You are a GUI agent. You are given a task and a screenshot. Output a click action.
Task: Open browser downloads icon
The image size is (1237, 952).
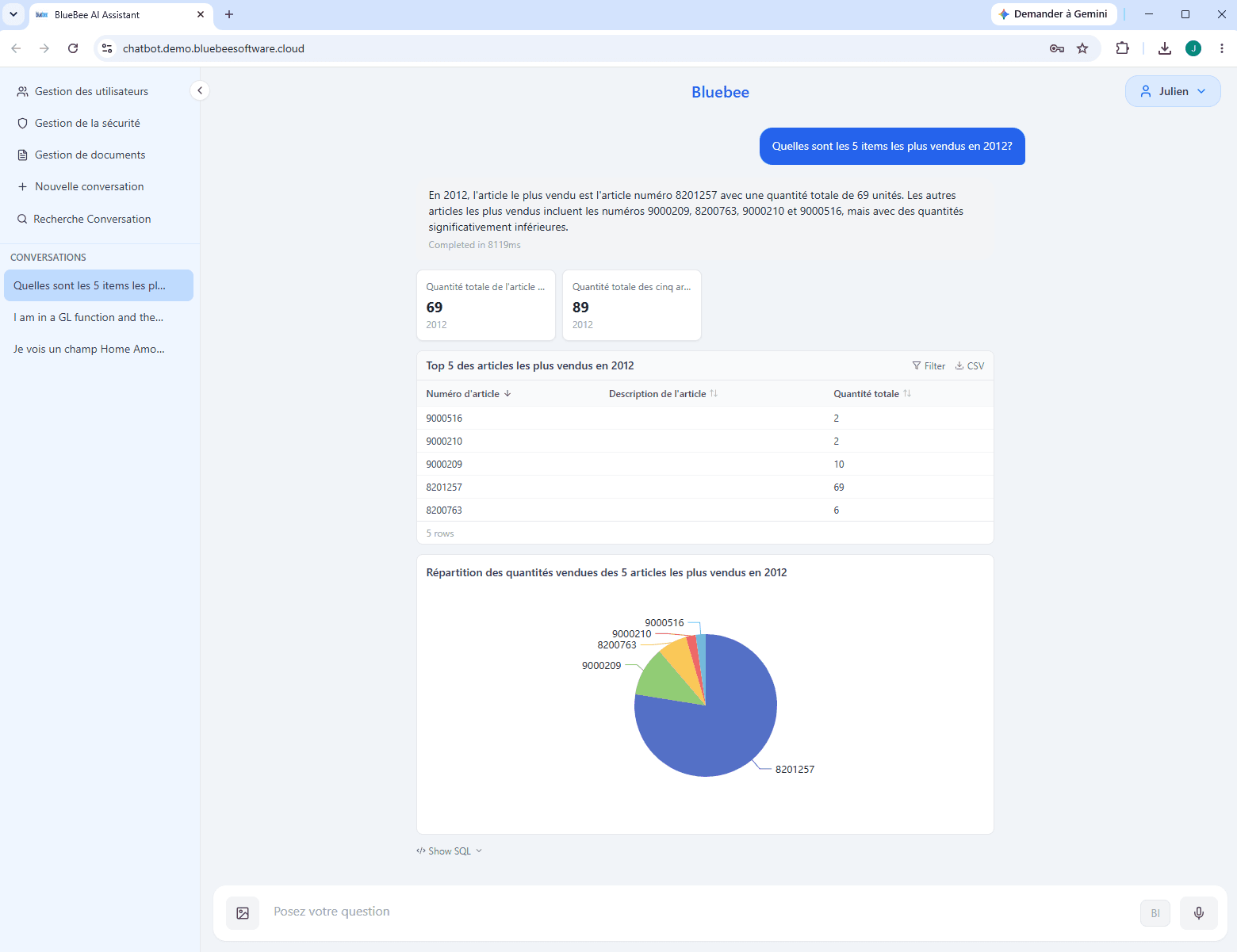point(1164,48)
